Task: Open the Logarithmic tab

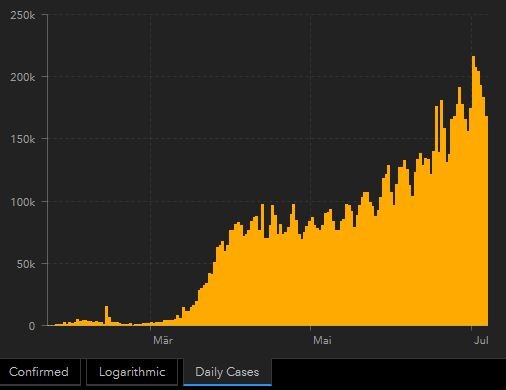Action: coord(132,372)
